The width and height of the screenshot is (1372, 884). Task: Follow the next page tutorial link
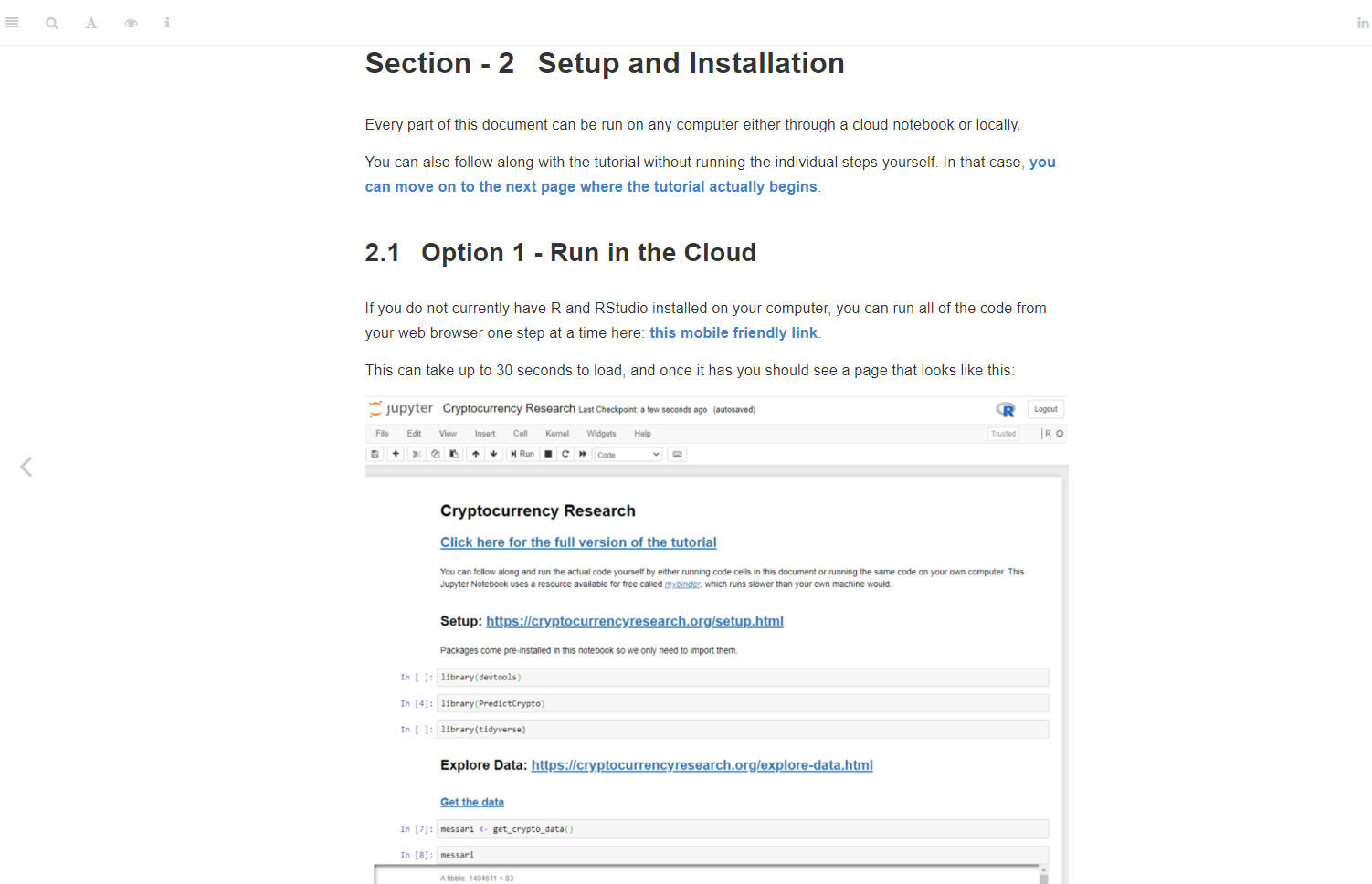(710, 174)
